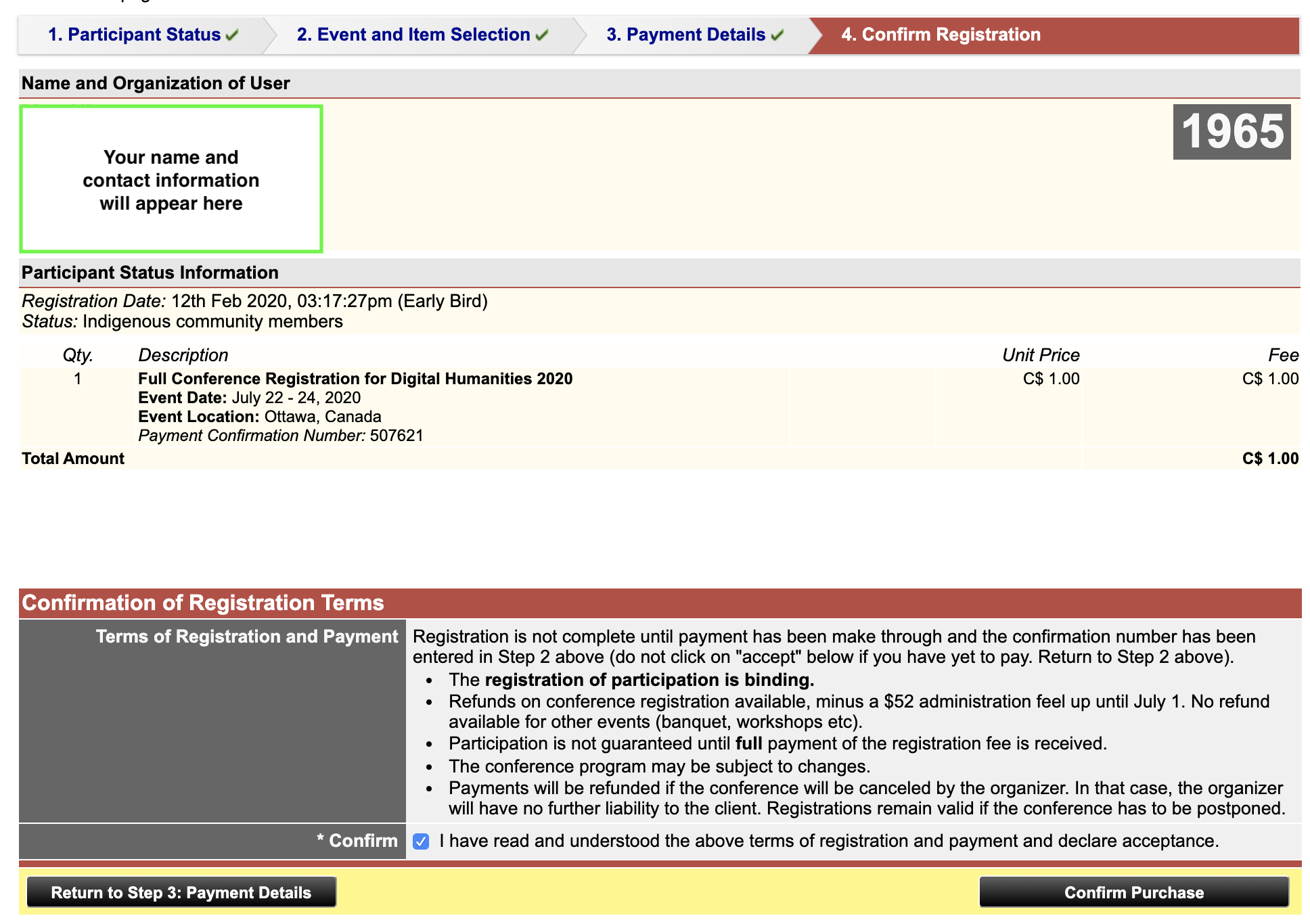Select the Confirm Registration step
This screenshot has width=1310, height=924.
point(941,34)
